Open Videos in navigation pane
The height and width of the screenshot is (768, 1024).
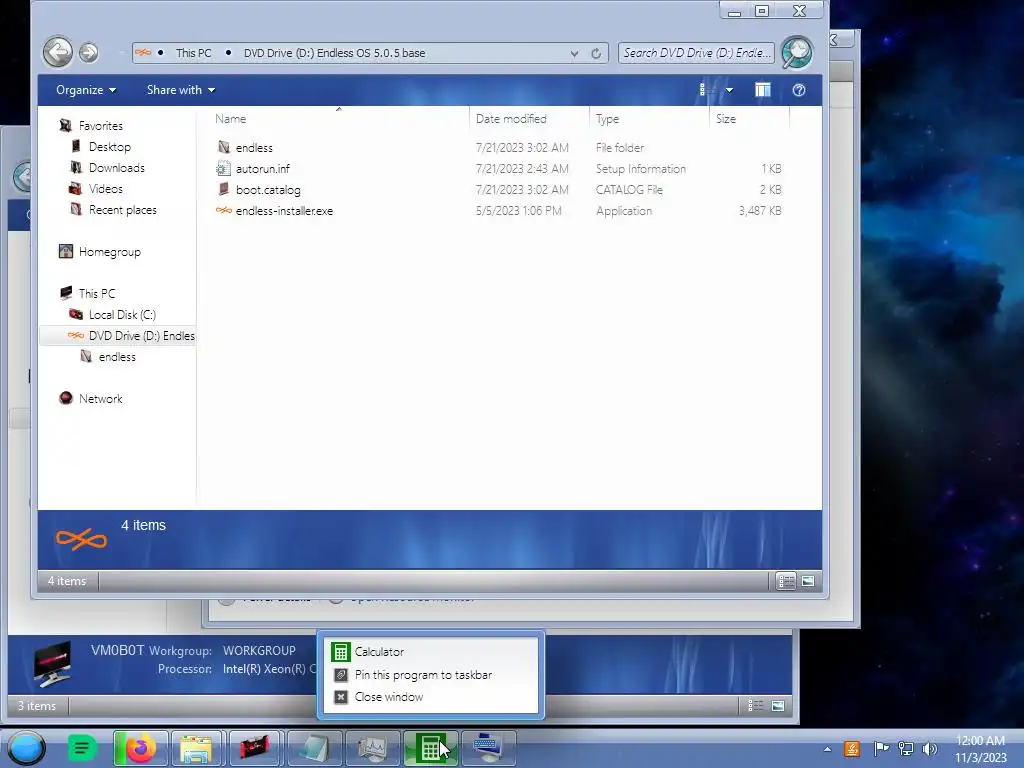106,189
